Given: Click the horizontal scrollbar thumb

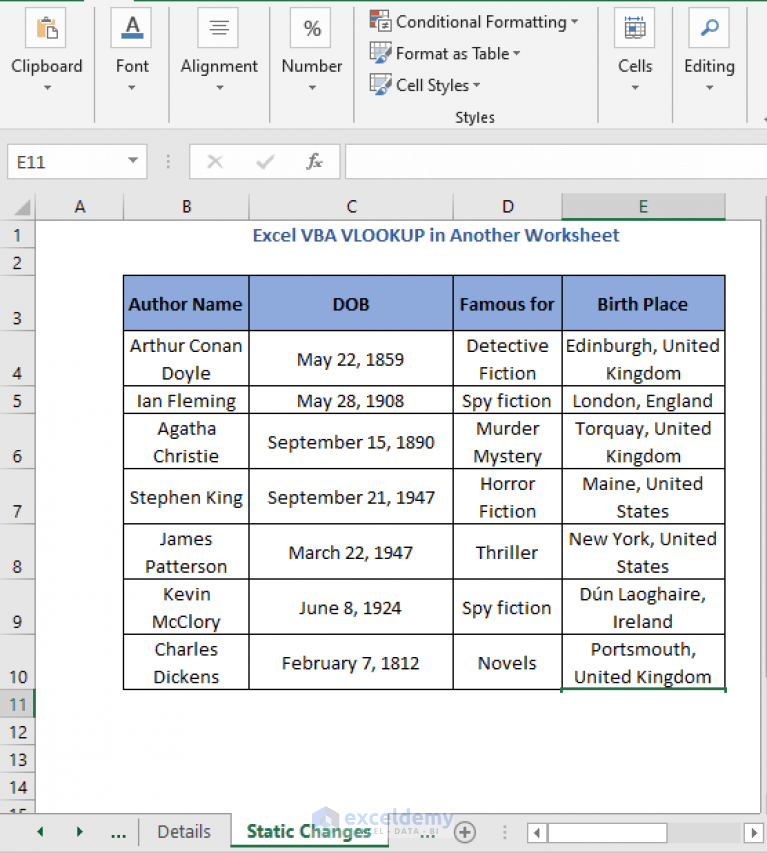Looking at the screenshot, I should (607, 832).
